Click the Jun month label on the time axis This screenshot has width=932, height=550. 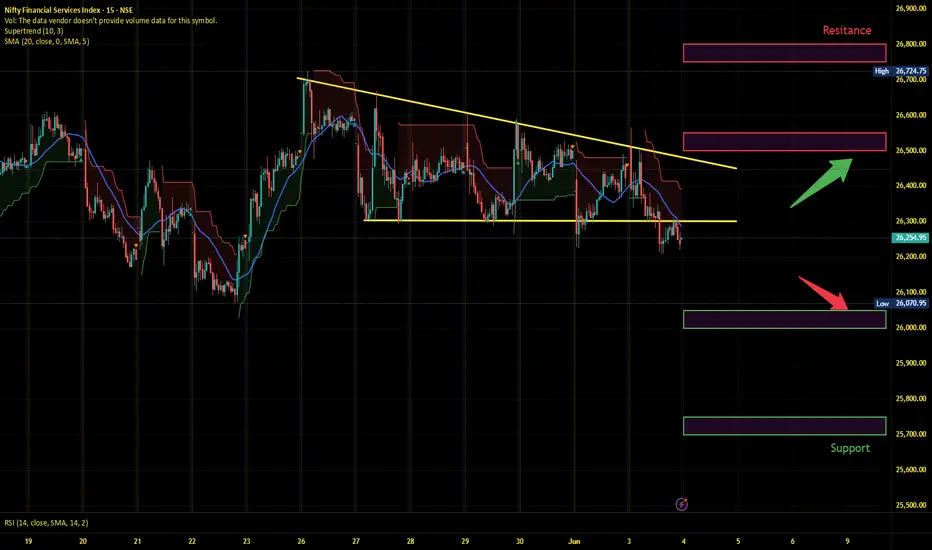574,541
